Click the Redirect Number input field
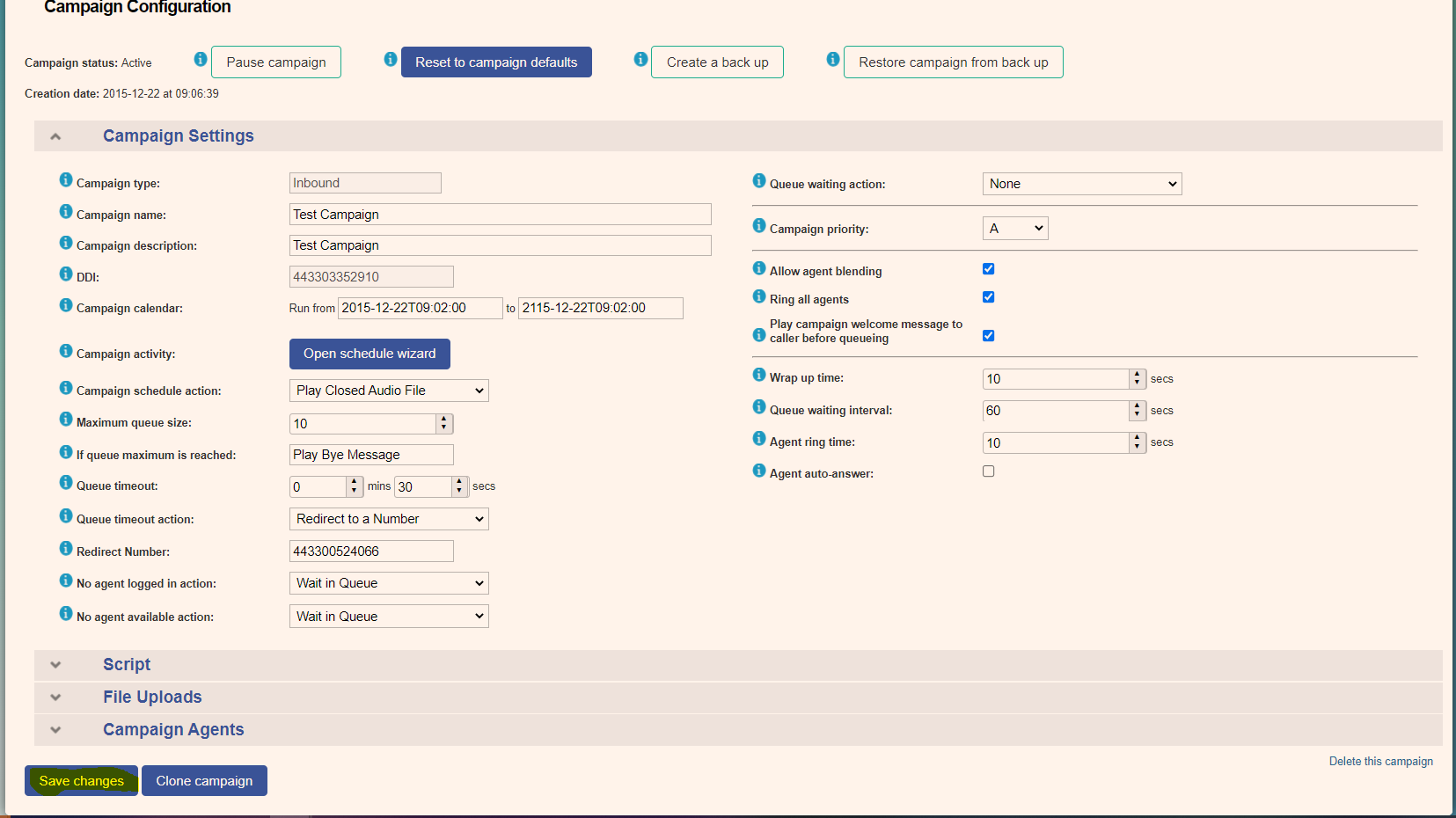This screenshot has width=1456, height=818. (371, 551)
